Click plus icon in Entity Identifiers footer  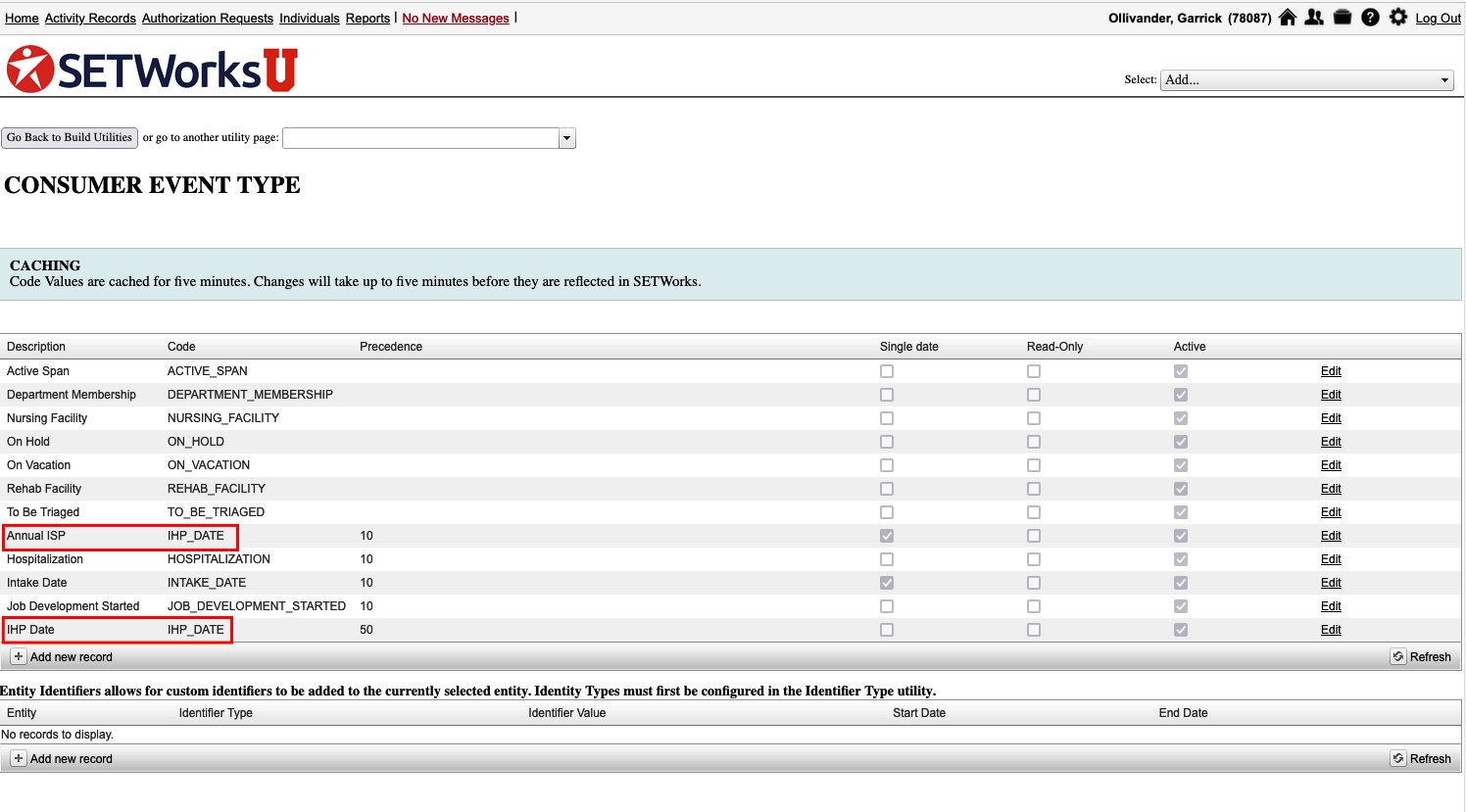(x=19, y=758)
